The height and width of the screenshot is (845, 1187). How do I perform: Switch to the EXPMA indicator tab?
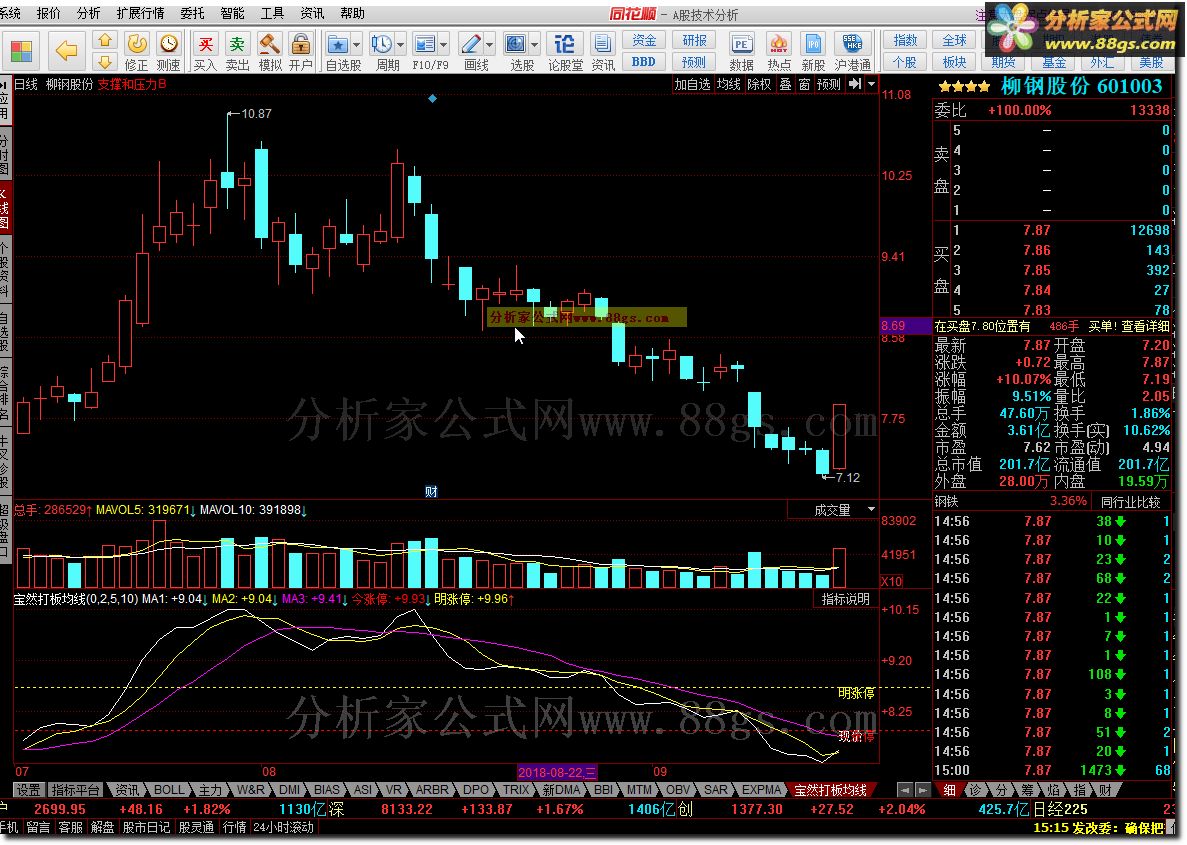(761, 790)
